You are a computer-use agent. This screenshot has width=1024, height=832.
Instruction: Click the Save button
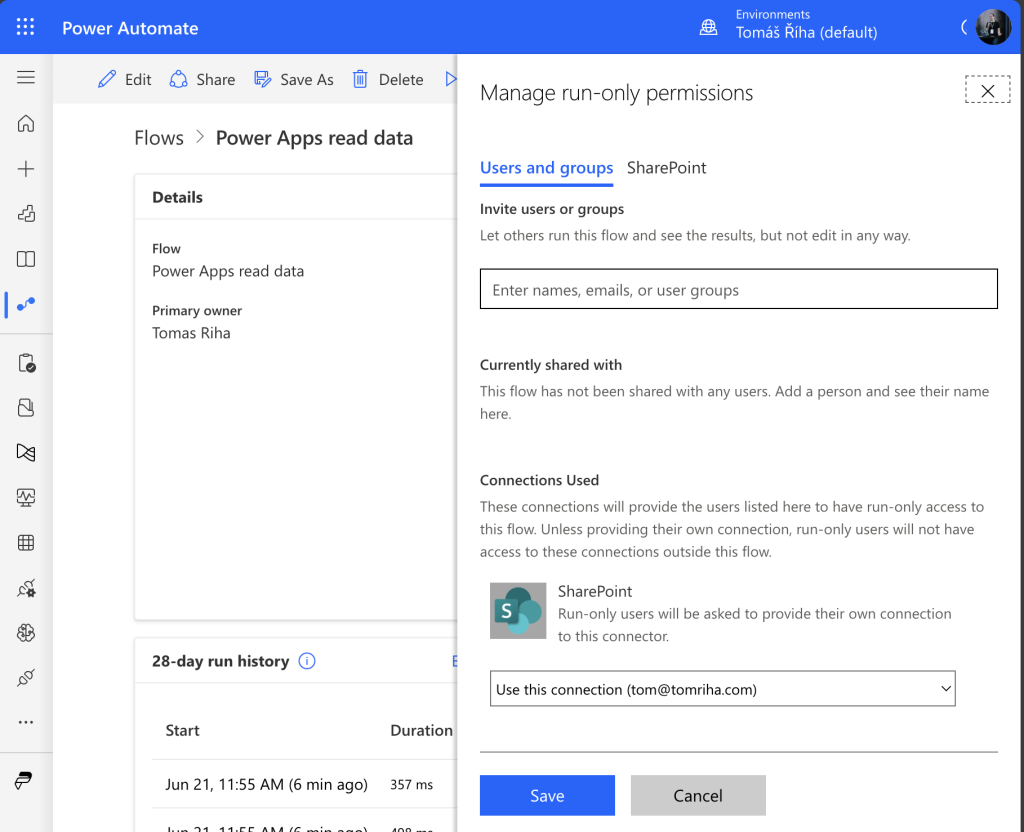click(547, 795)
